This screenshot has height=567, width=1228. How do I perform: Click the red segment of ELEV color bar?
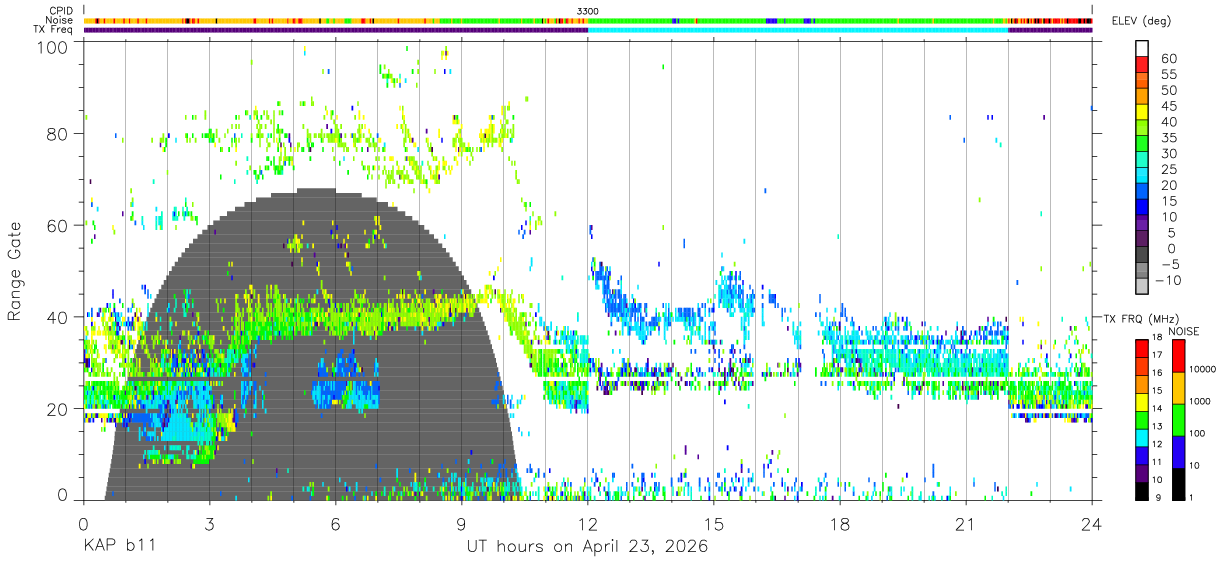click(1143, 63)
